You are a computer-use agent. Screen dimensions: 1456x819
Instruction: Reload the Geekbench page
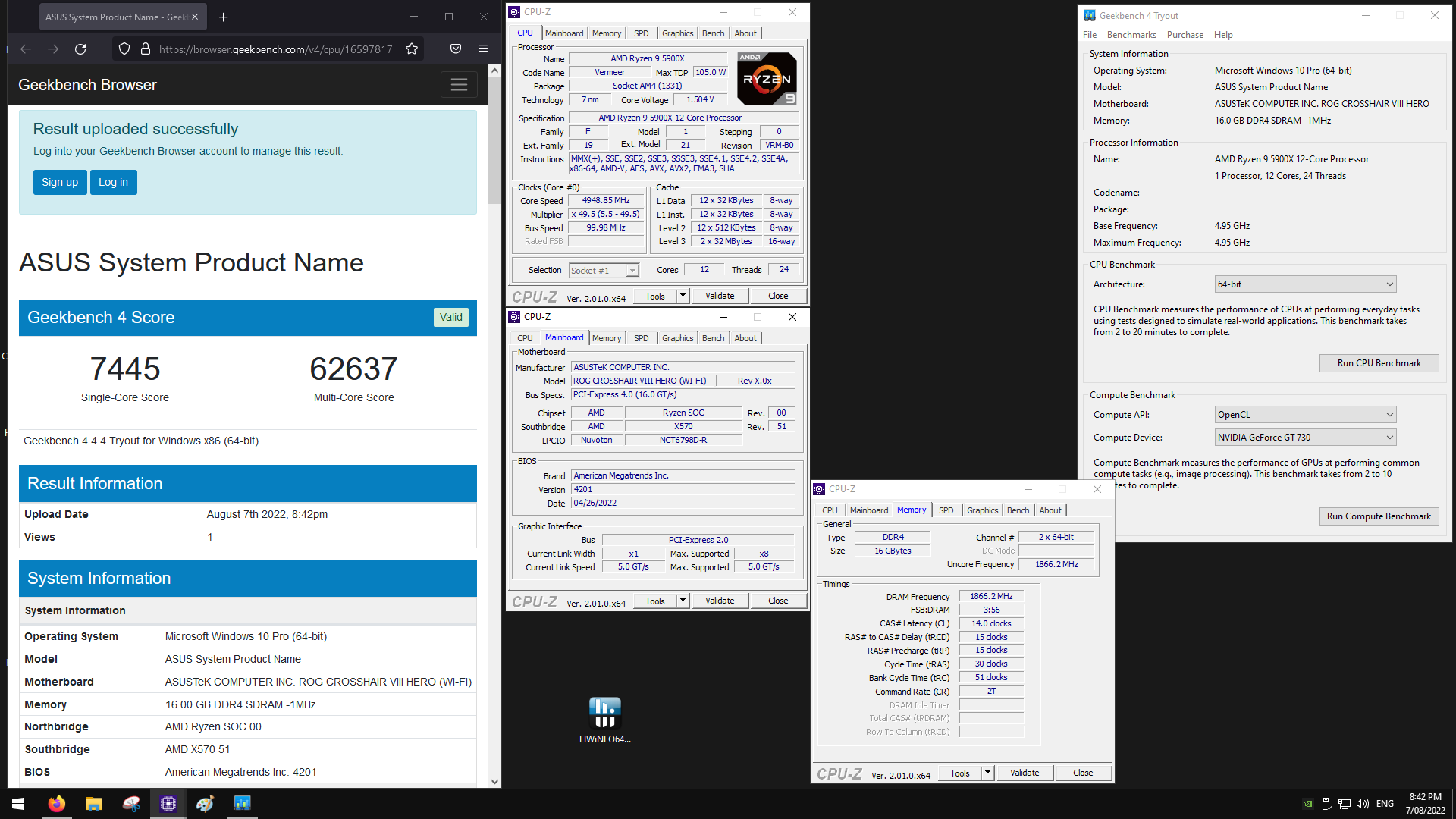pos(80,49)
